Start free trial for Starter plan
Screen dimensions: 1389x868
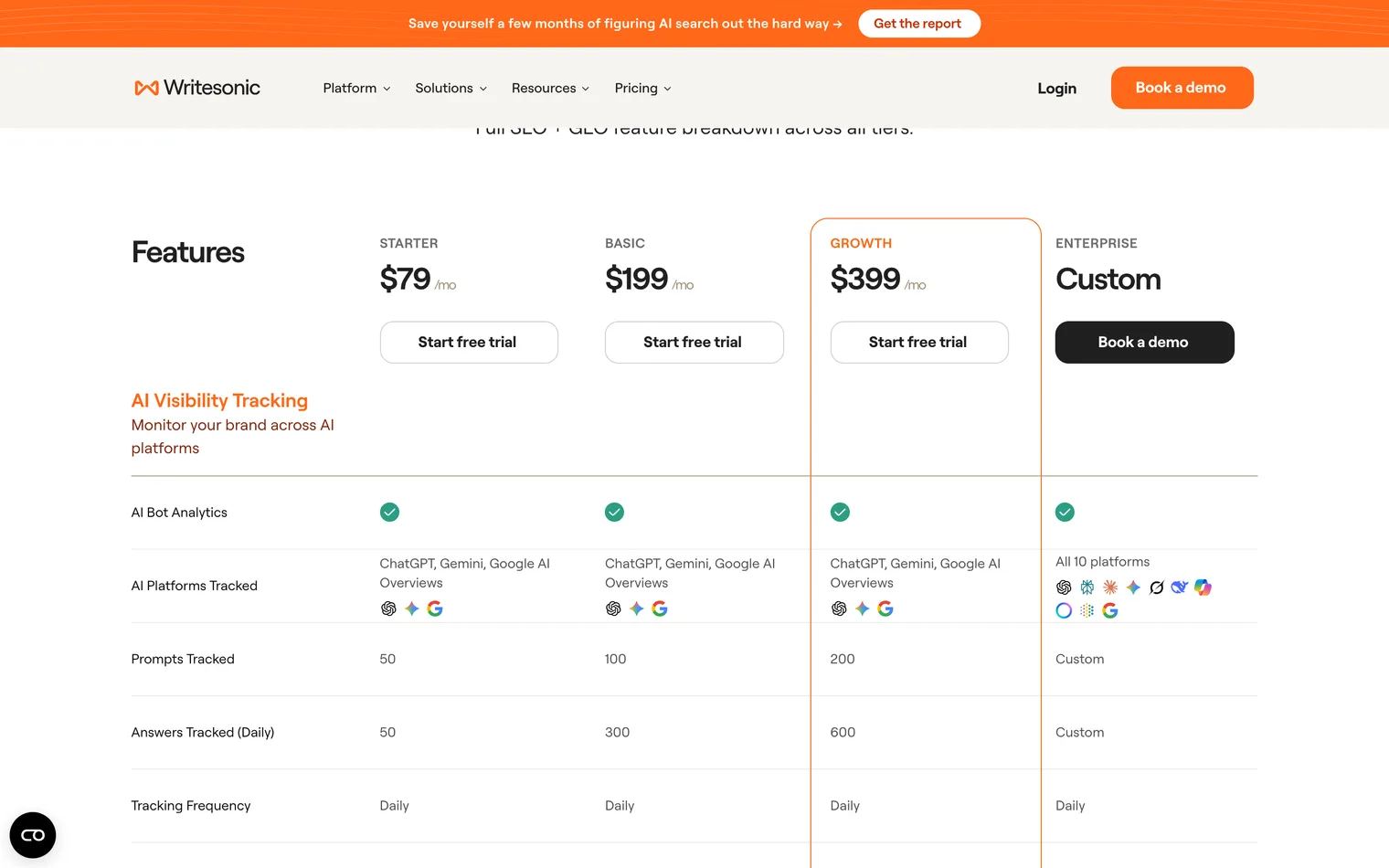click(469, 343)
